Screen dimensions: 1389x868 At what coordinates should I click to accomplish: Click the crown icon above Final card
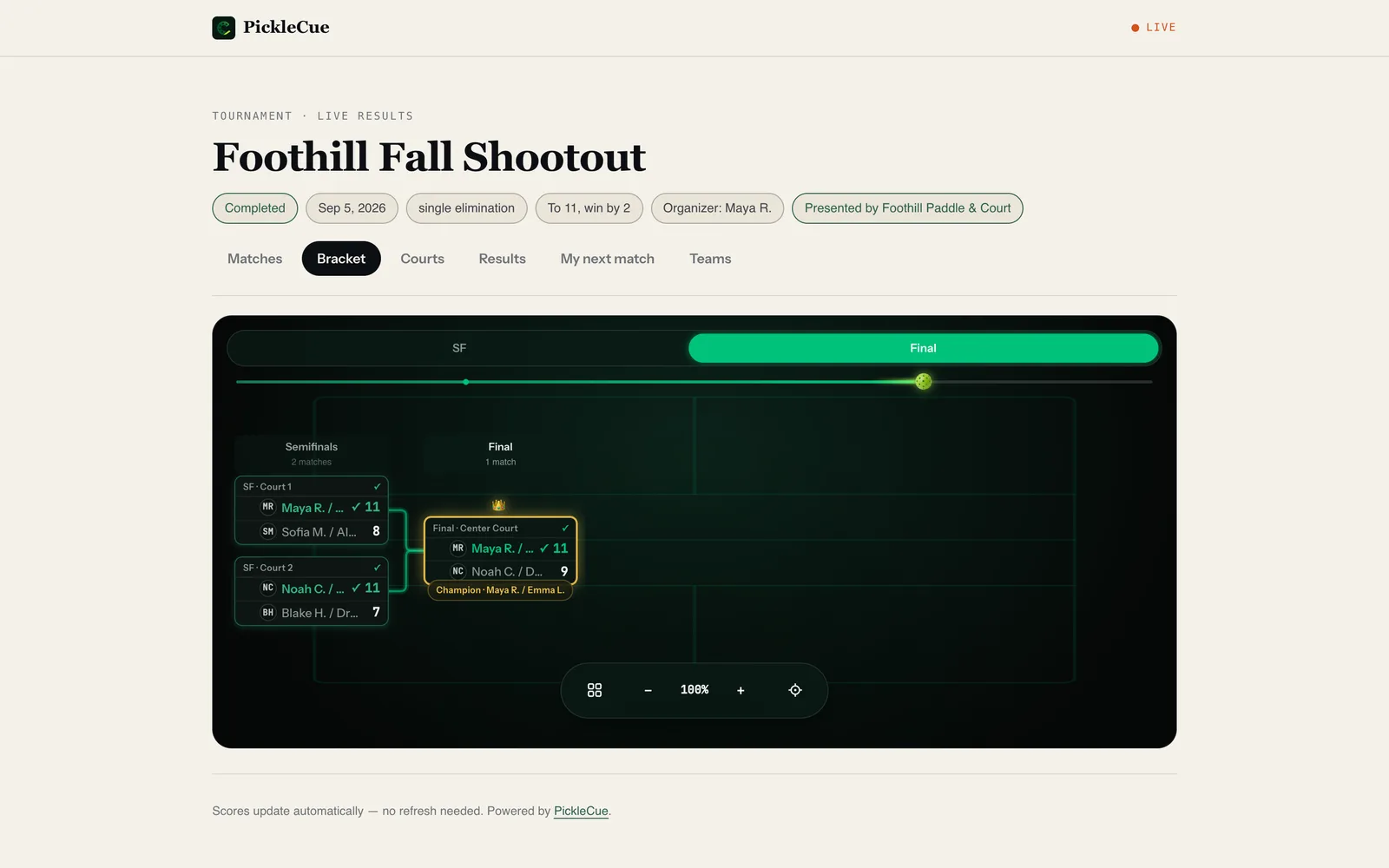pos(499,505)
